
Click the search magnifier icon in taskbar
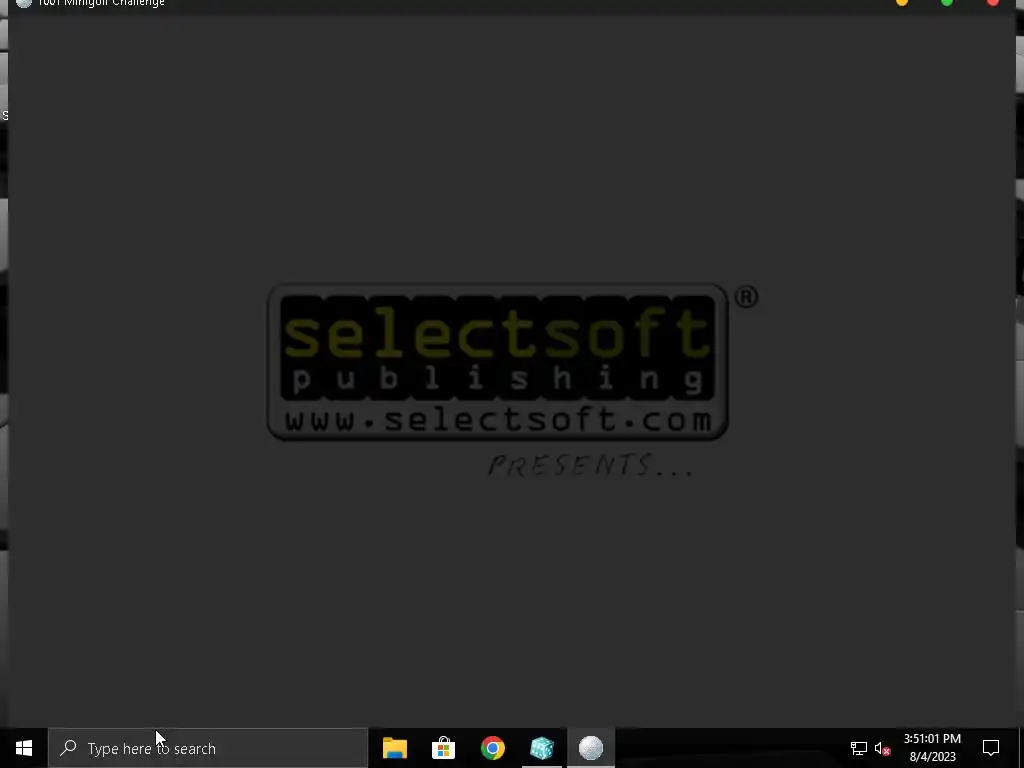[x=68, y=748]
